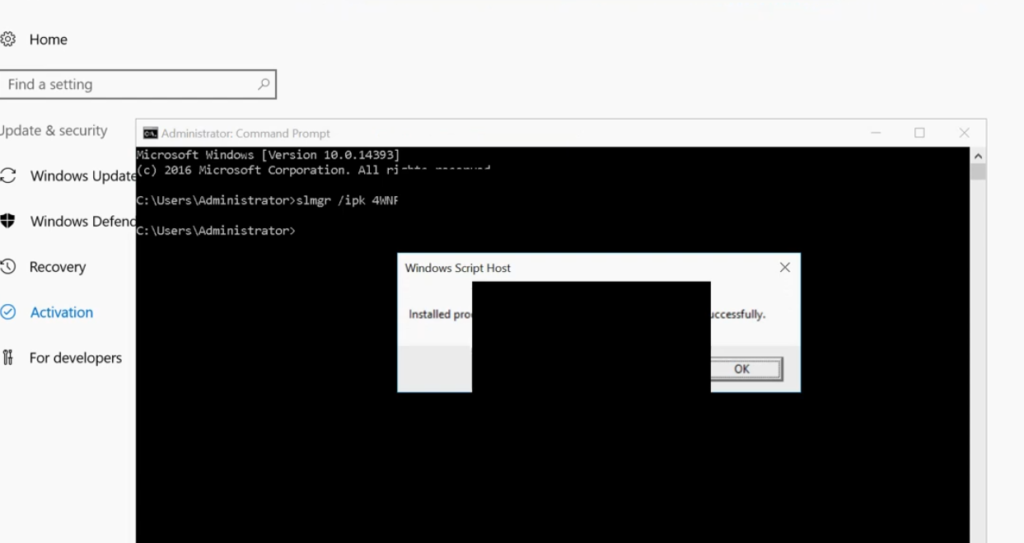Open the Recovery text label in sidebar
Screen dimensions: 1024x543
coord(57,267)
